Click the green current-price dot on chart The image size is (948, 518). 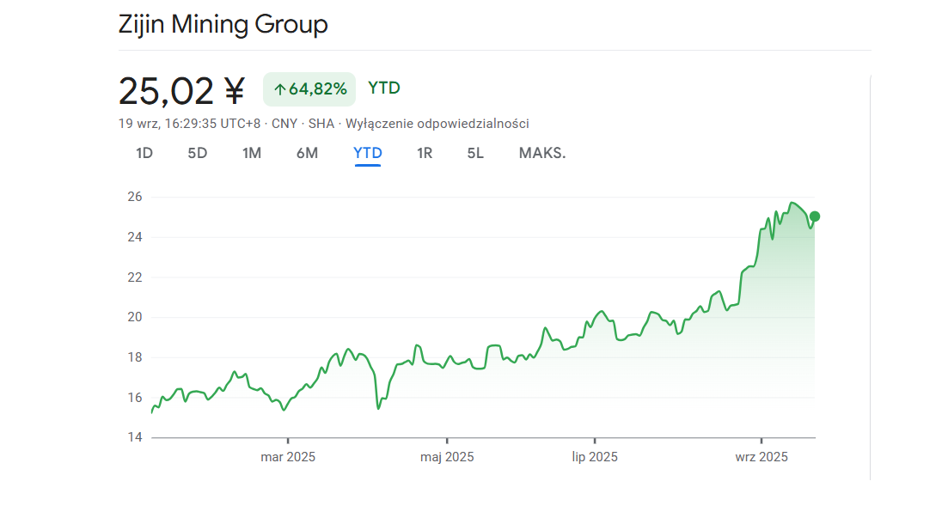(814, 216)
